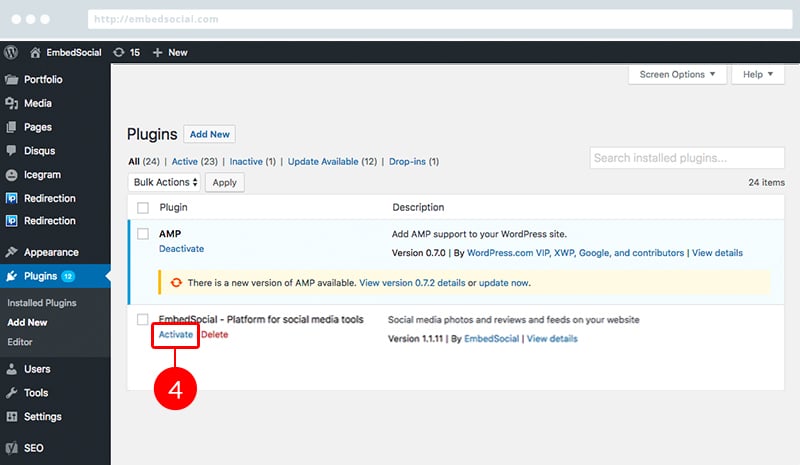
Task: Filter plugins by Update Available
Action: (323, 161)
